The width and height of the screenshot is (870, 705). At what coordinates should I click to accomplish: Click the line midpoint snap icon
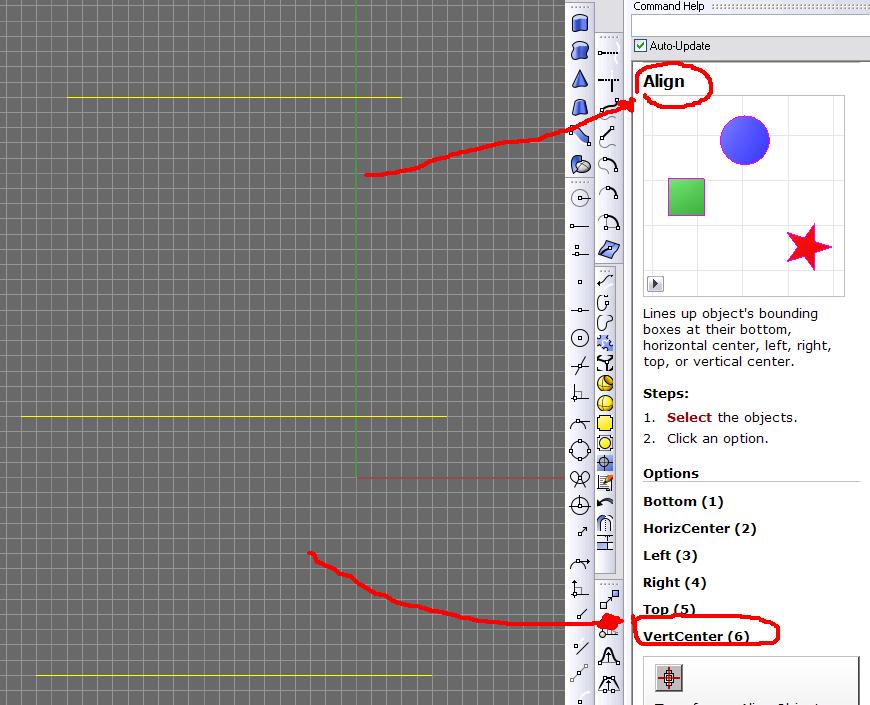click(x=580, y=310)
